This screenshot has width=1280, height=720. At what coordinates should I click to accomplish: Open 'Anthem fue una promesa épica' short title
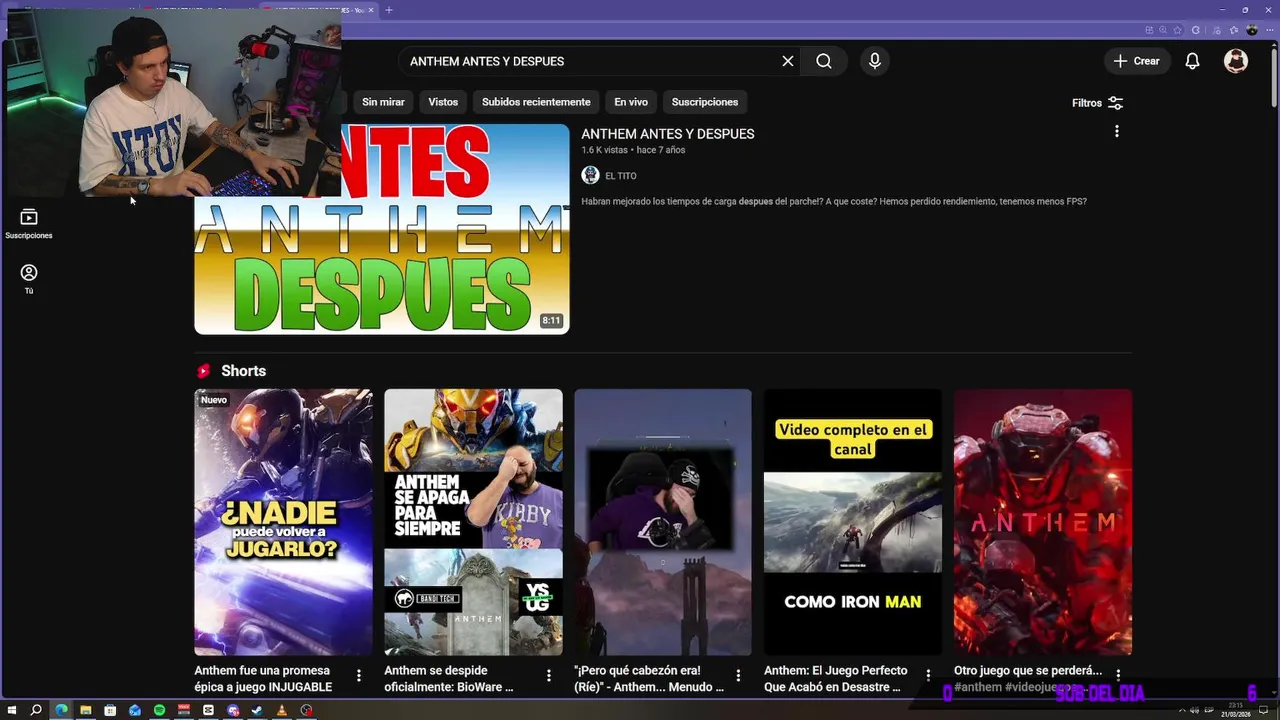pos(263,679)
